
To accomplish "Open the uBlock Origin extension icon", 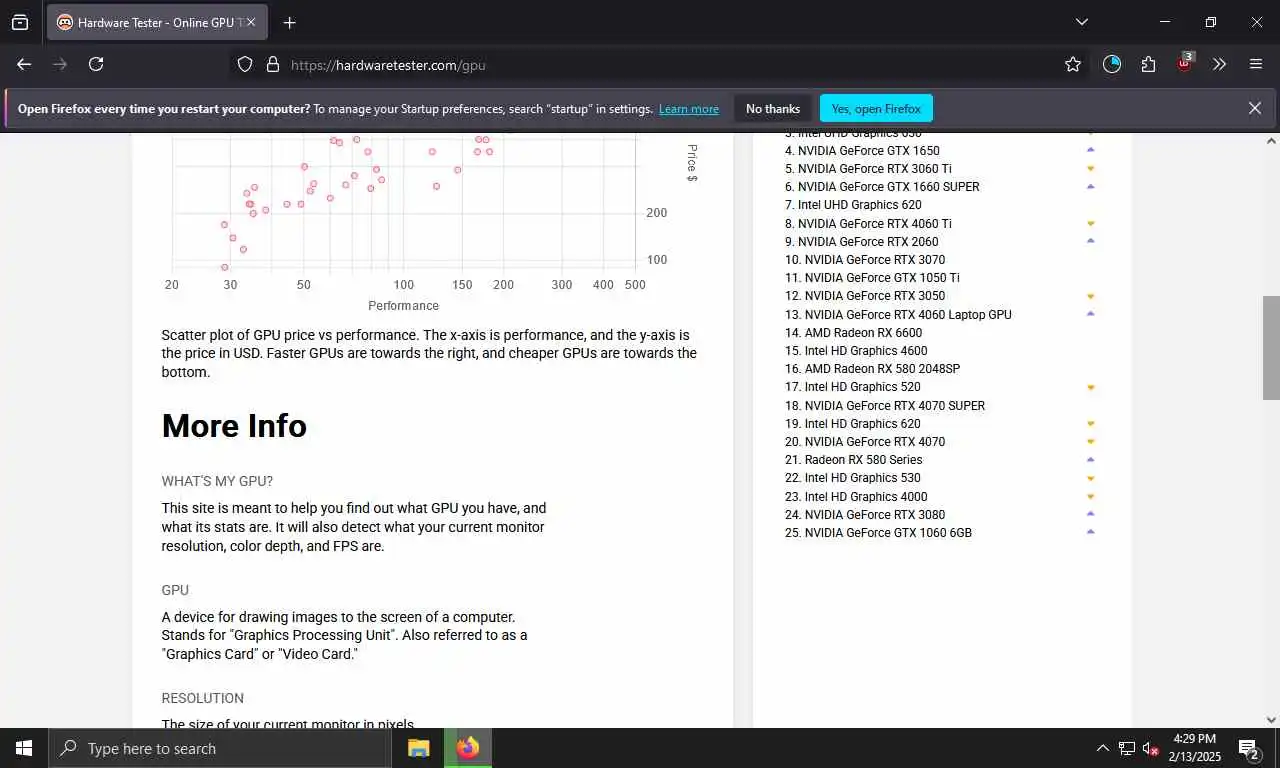I will [1185, 63].
